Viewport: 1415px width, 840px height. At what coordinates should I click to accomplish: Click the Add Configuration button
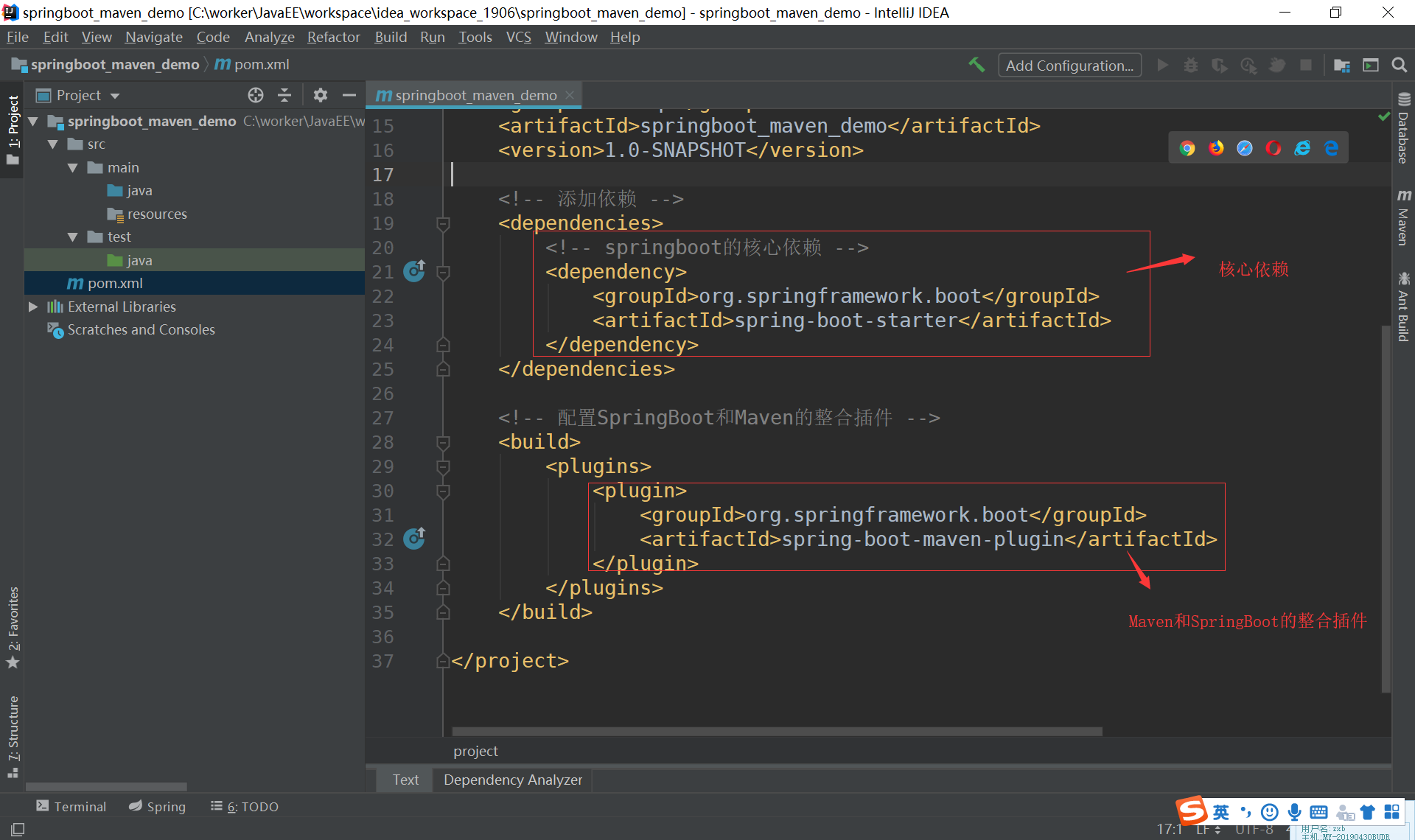pos(1069,65)
